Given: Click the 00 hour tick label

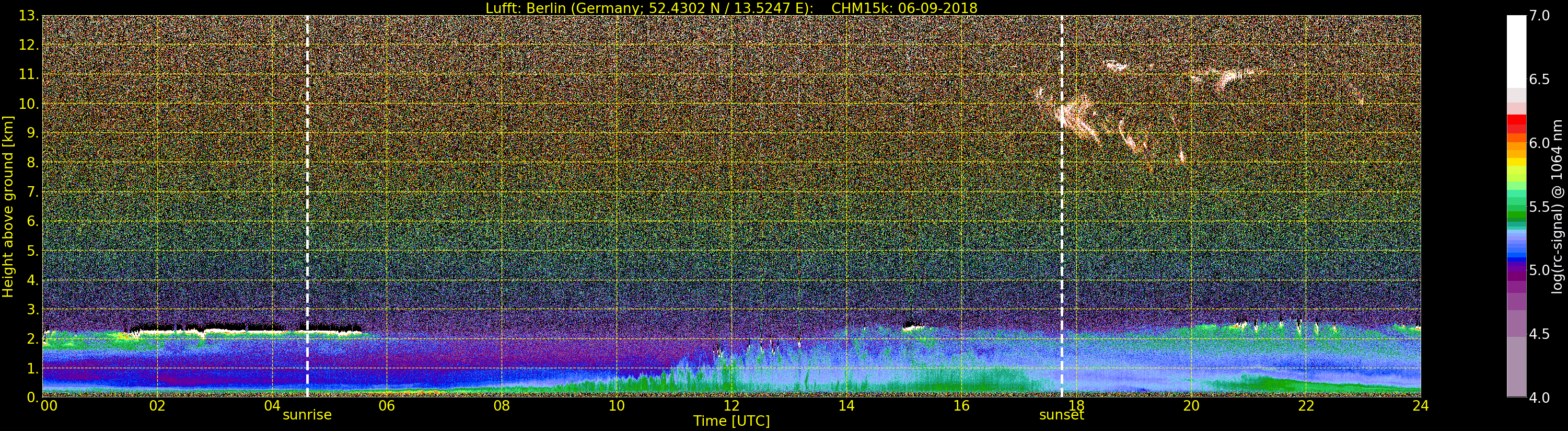Looking at the screenshot, I should [49, 406].
